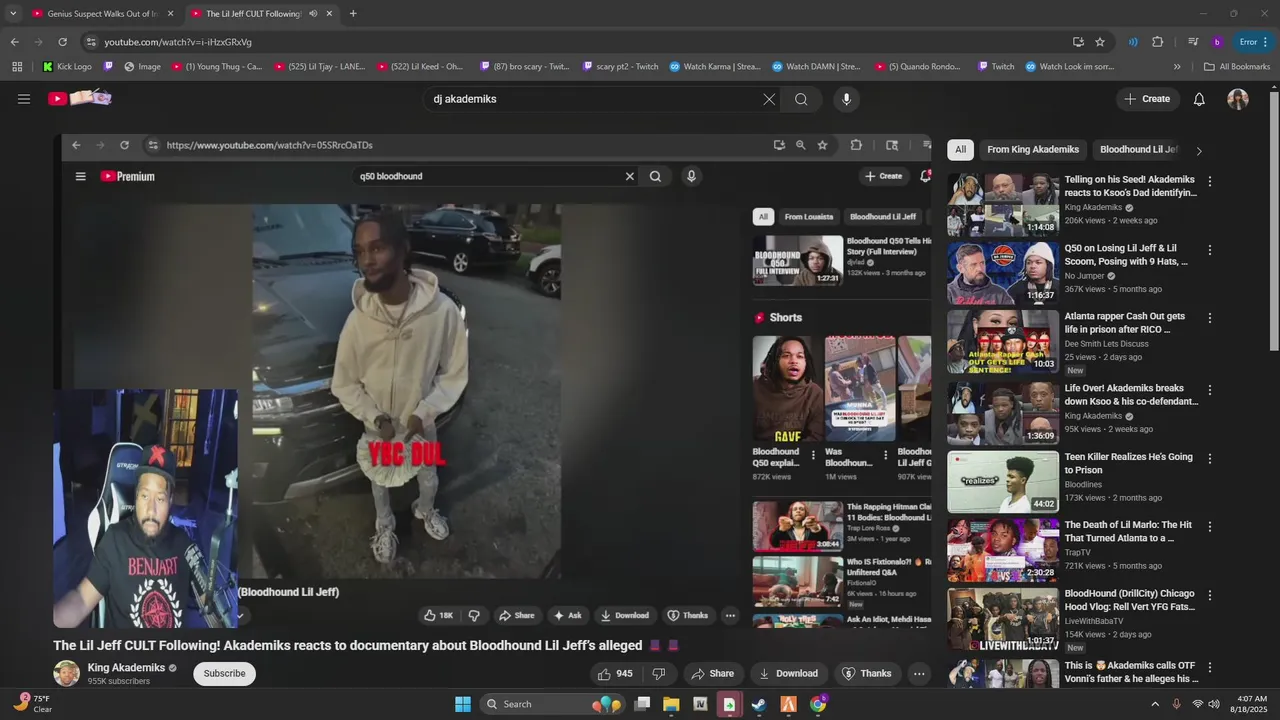Screen dimensions: 1280x720
Task: Open the YouTube guide hamburger menu
Action: tap(24, 99)
